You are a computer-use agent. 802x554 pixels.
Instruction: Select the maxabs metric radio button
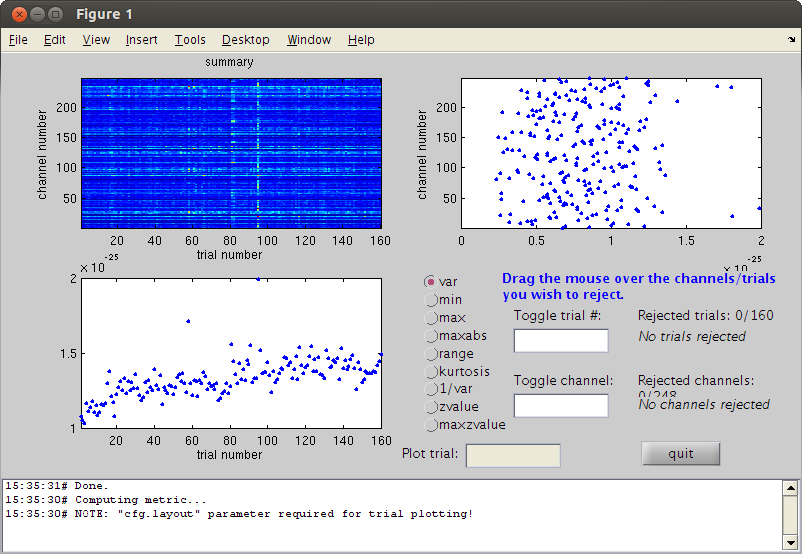click(x=431, y=336)
